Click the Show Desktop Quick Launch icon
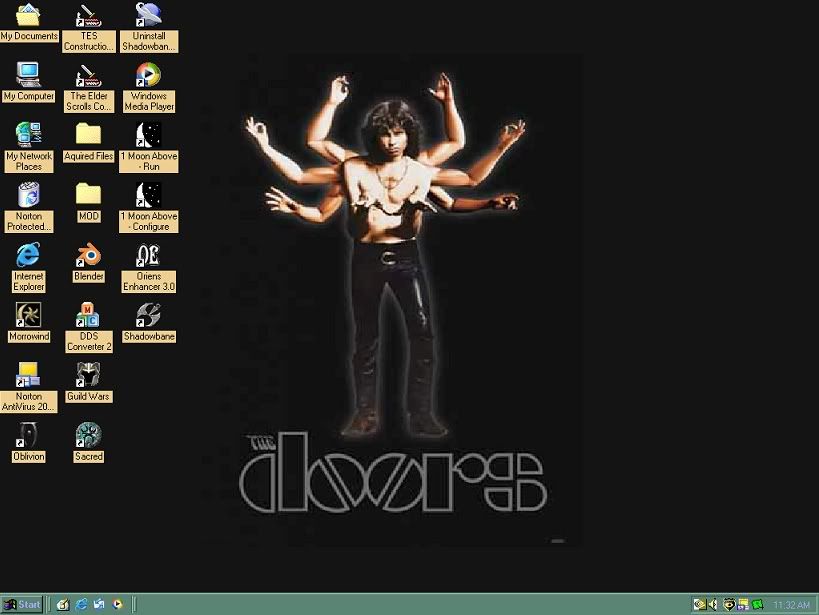 pyautogui.click(x=99, y=605)
